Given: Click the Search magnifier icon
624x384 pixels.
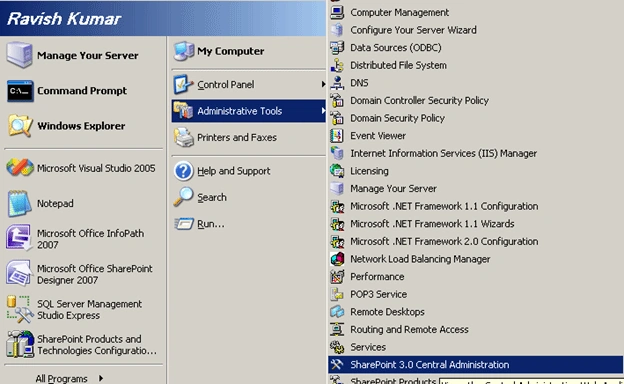Looking at the screenshot, I should [183, 197].
